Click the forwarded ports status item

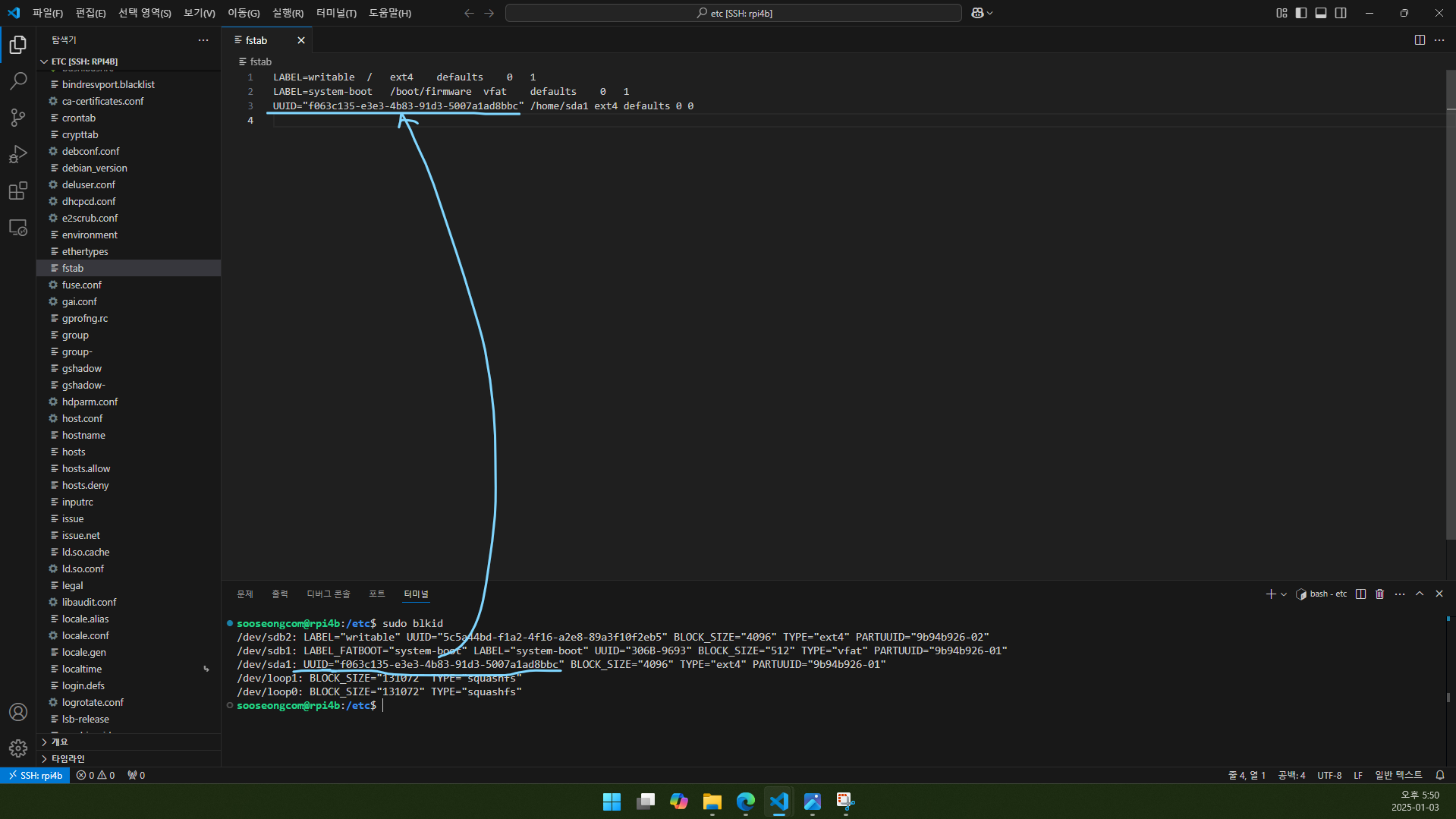tap(137, 776)
